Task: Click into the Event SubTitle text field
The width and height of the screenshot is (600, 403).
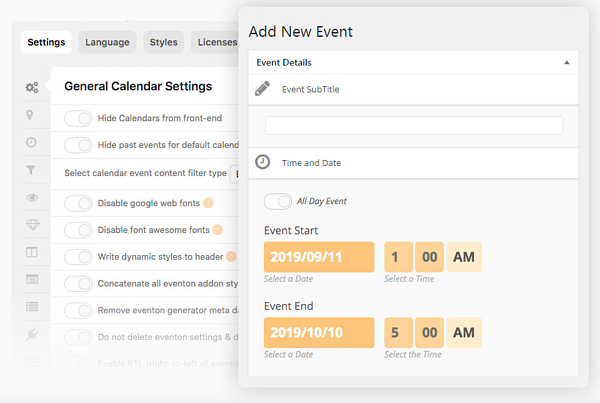Action: (x=414, y=126)
